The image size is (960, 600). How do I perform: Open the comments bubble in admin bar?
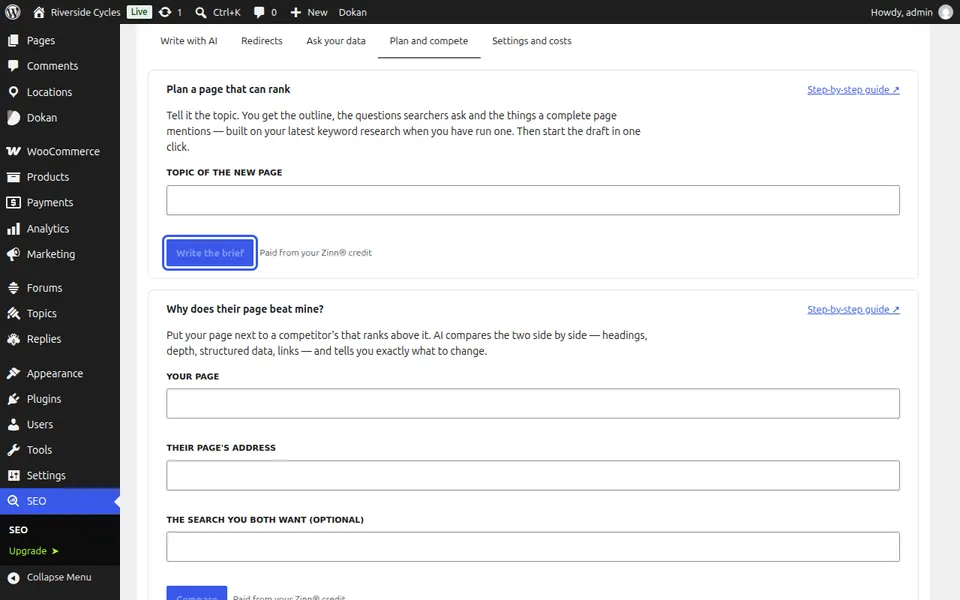click(260, 12)
